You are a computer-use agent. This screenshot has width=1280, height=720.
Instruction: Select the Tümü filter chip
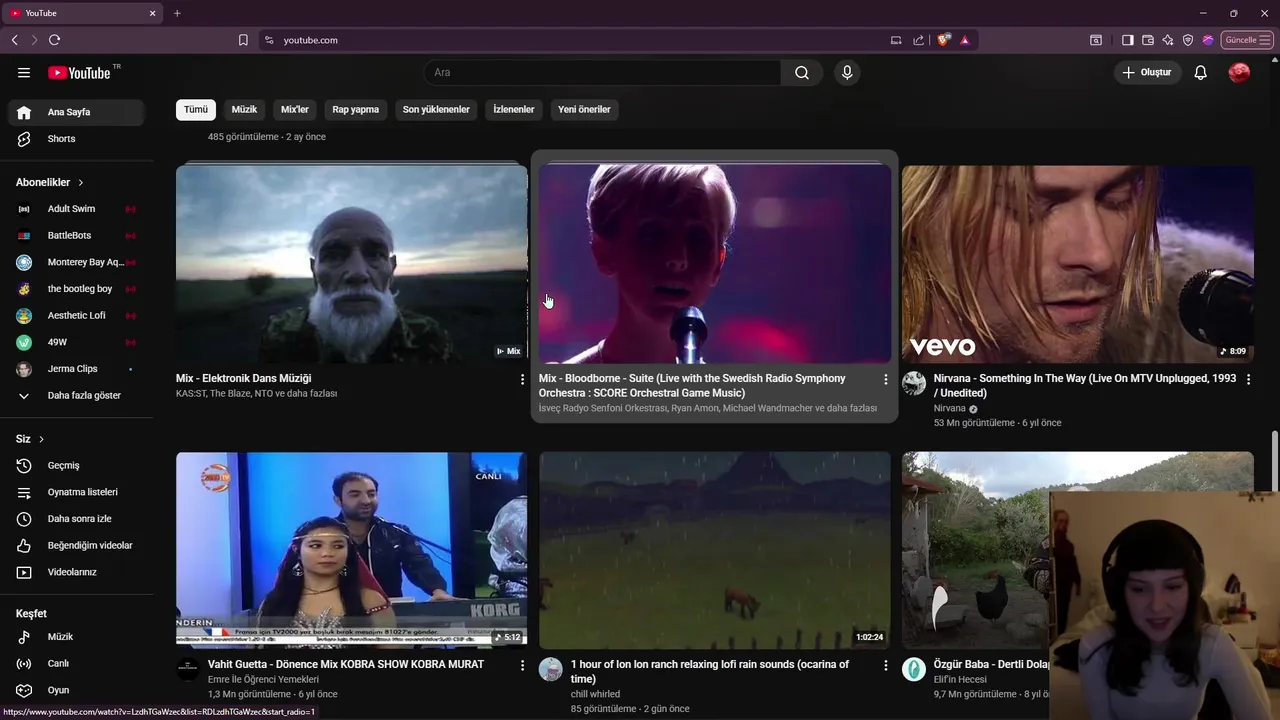(x=196, y=109)
